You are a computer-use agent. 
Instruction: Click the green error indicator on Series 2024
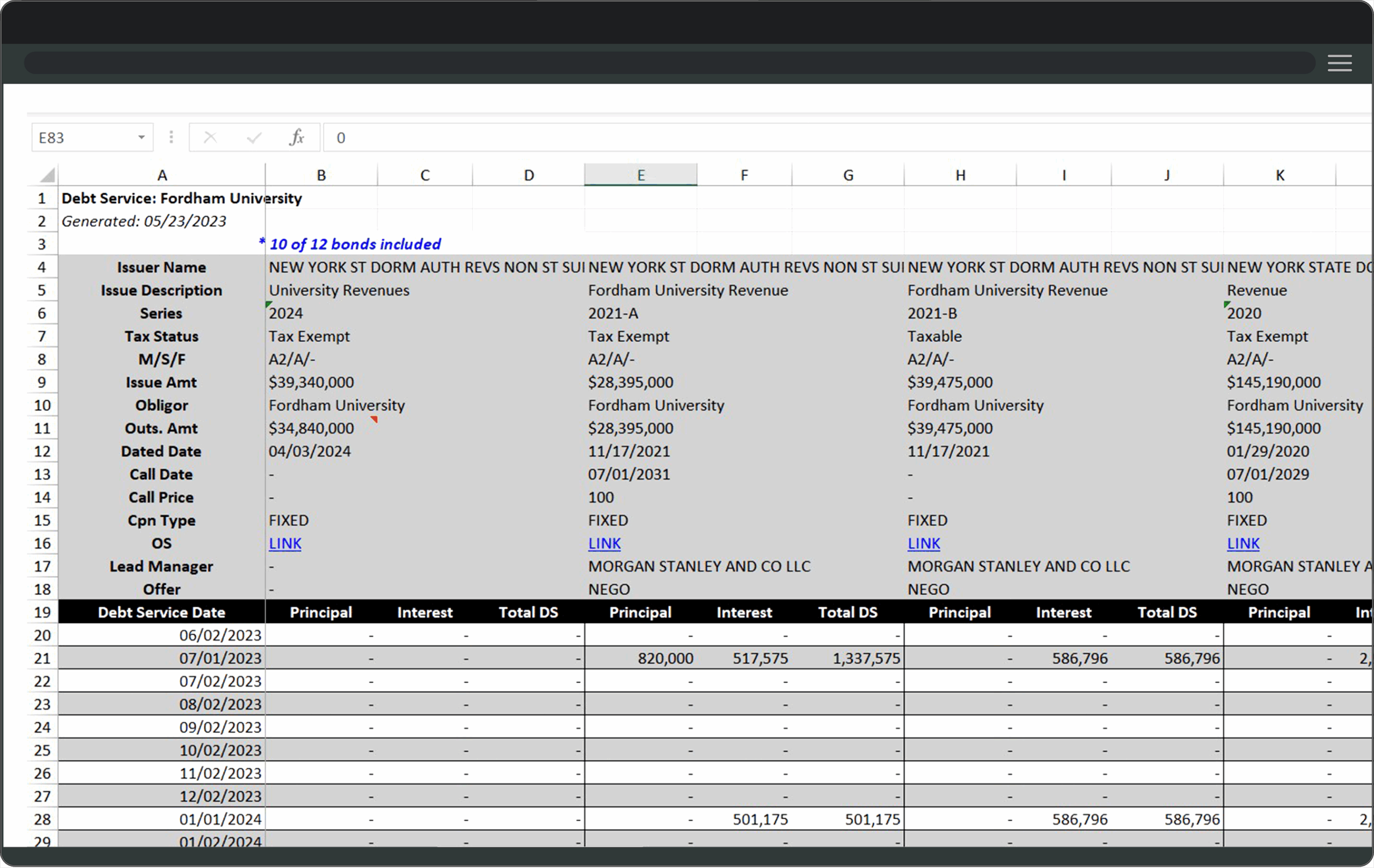[268, 305]
